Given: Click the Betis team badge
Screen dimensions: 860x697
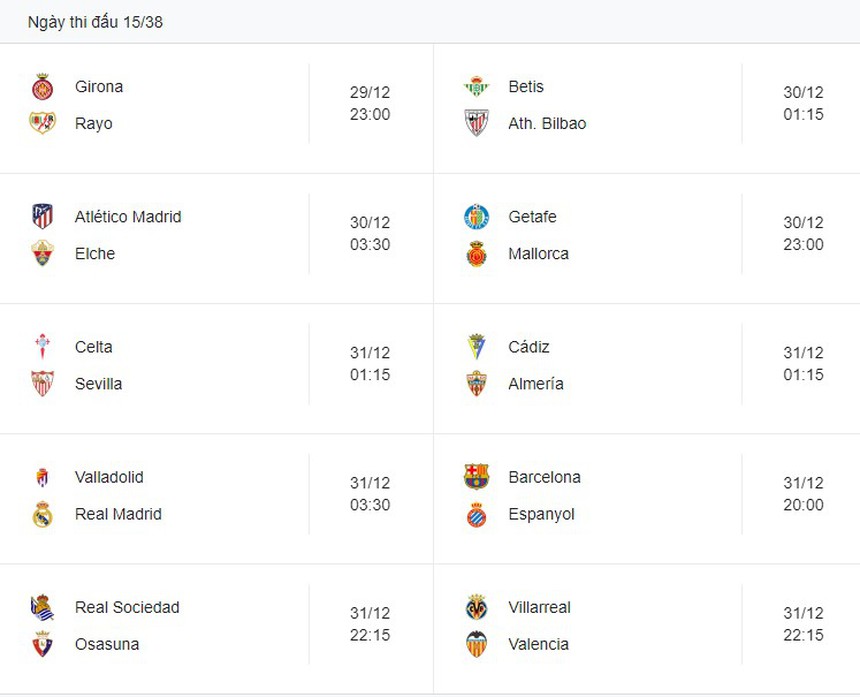Looking at the screenshot, I should point(476,87).
